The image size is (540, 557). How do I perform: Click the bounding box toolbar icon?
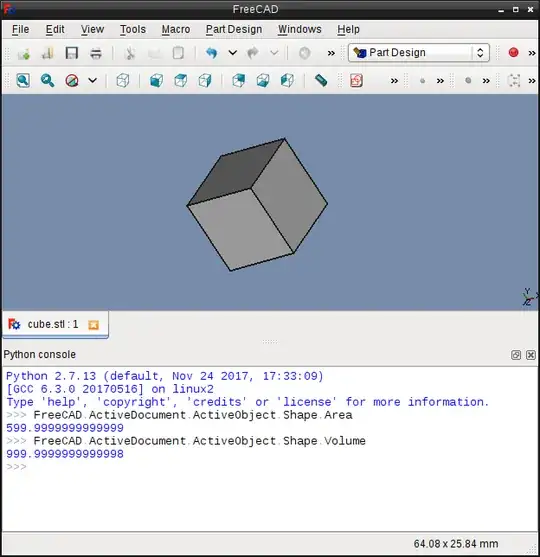click(514, 81)
